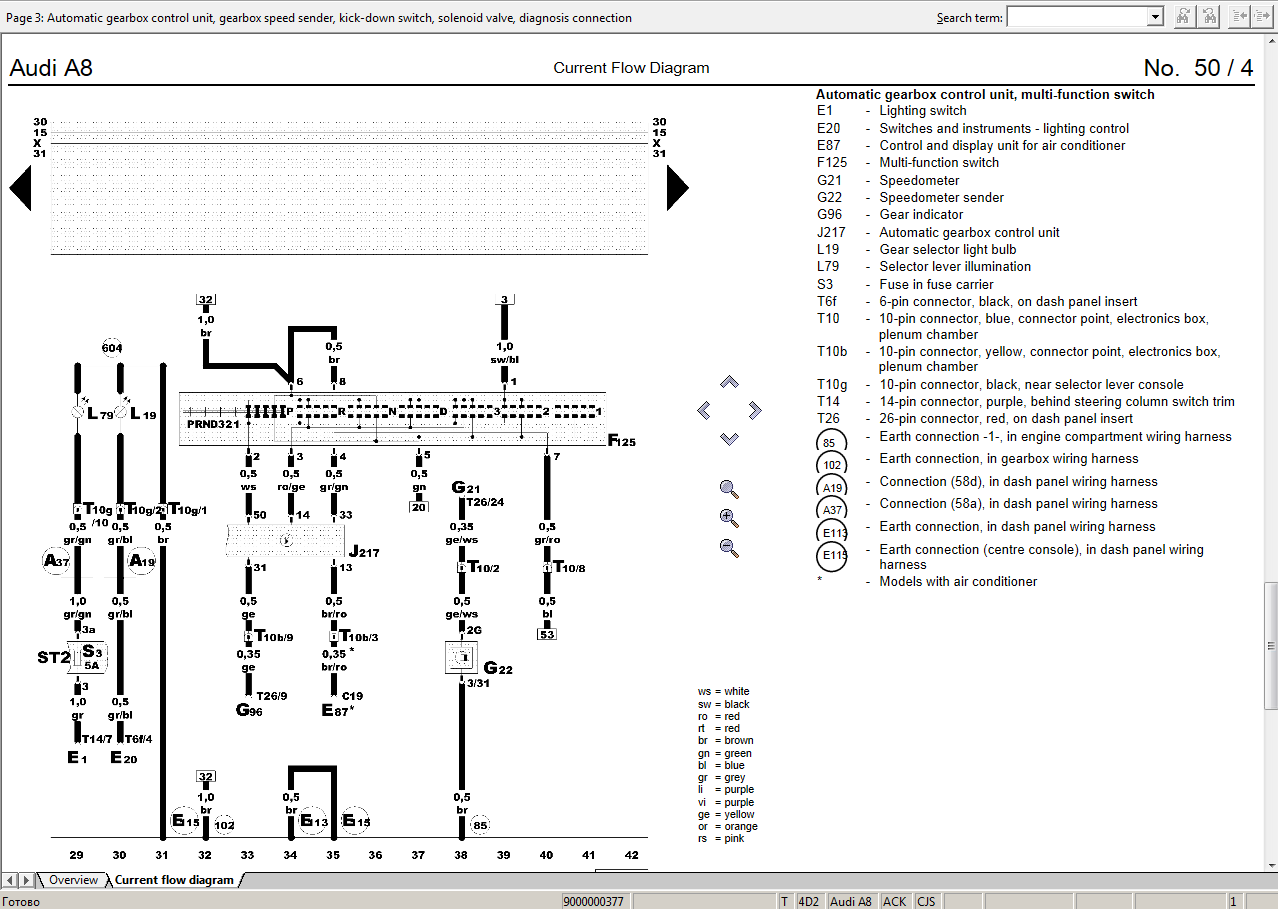Viewport: 1278px width, 909px height.
Task: Open the Search term dropdown list
Action: 1155,17
